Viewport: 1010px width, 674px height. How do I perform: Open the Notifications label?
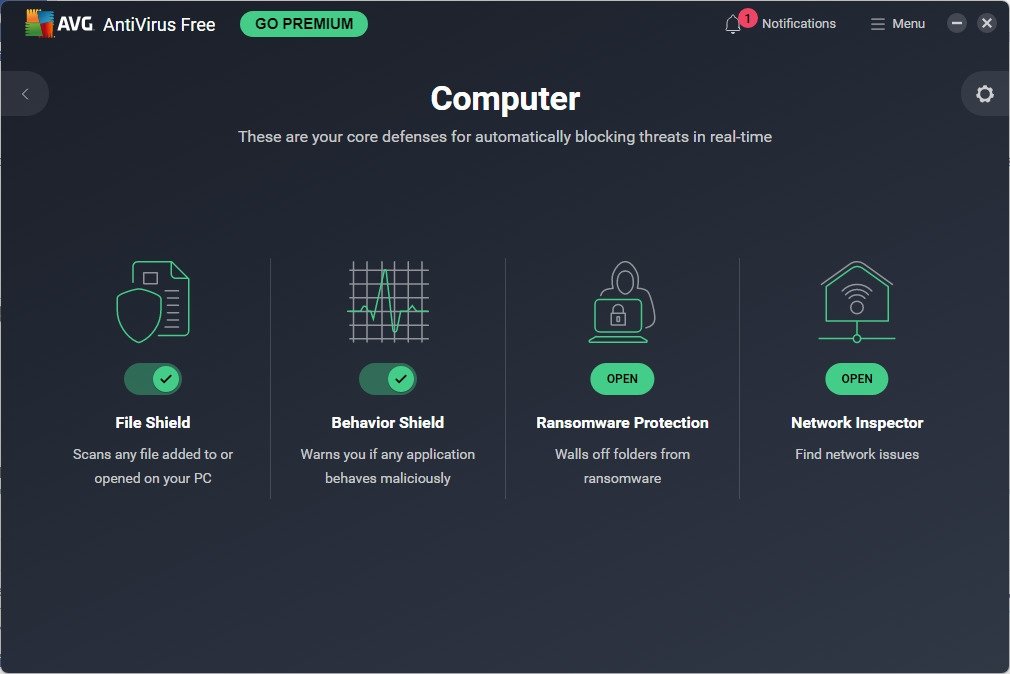pos(799,24)
